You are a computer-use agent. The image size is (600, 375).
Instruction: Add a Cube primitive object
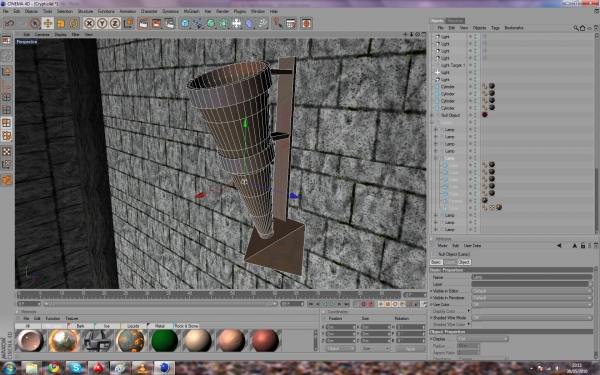pyautogui.click(x=185, y=24)
